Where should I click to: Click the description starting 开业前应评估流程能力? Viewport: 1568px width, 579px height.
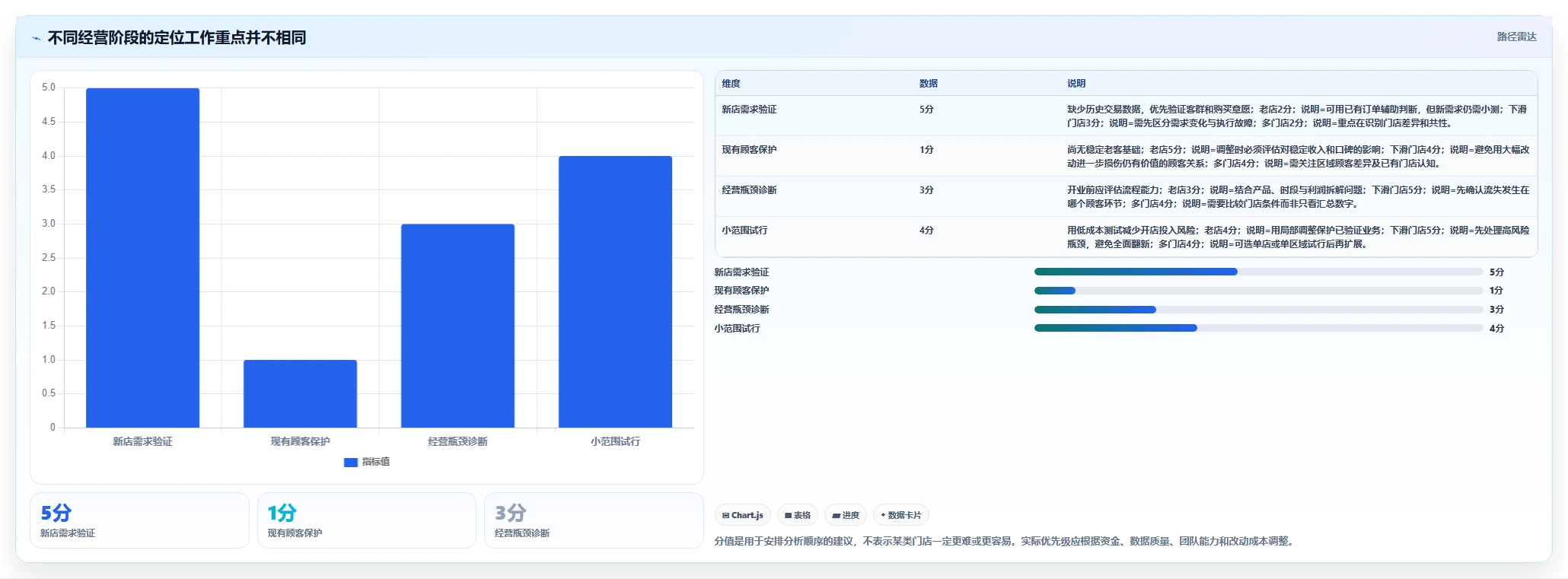click(1298, 197)
